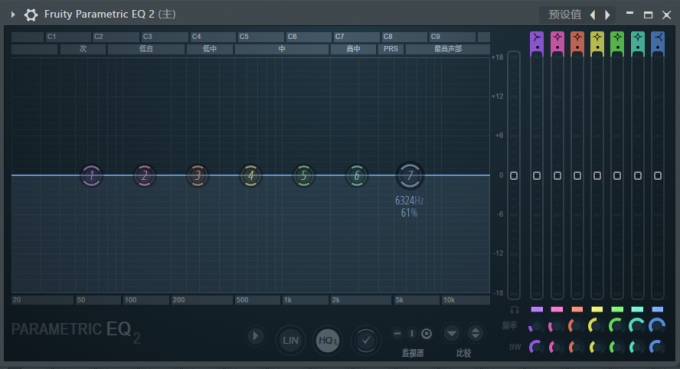Screen dimensions: 680x369
Task: Open the options arrow left of LIN
Action: [255, 336]
